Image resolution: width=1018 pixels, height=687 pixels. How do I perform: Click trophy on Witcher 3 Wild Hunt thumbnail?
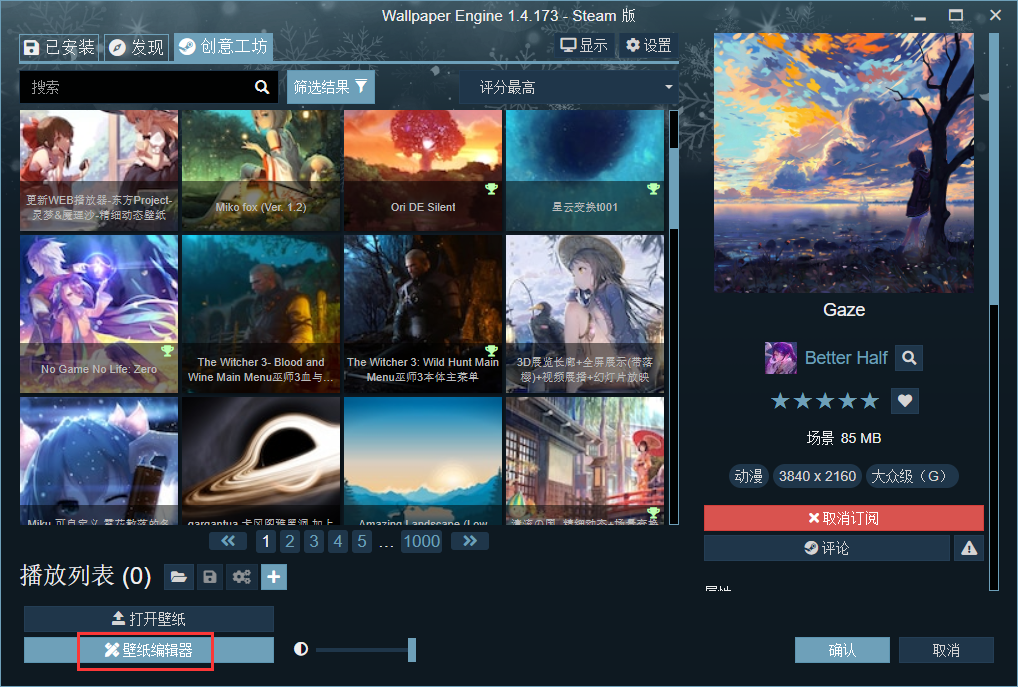point(491,351)
